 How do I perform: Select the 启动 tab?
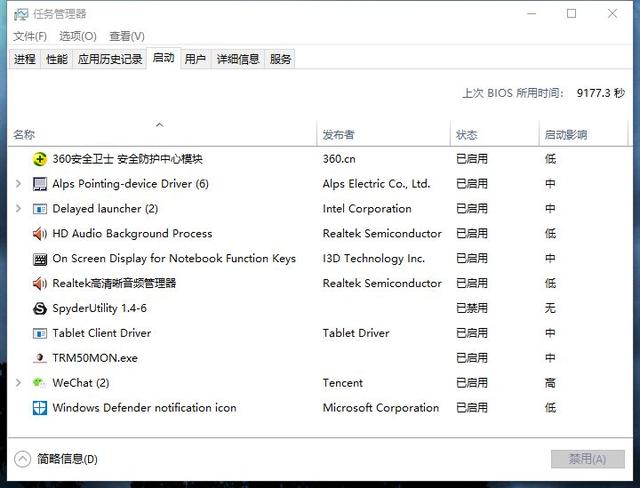163,58
